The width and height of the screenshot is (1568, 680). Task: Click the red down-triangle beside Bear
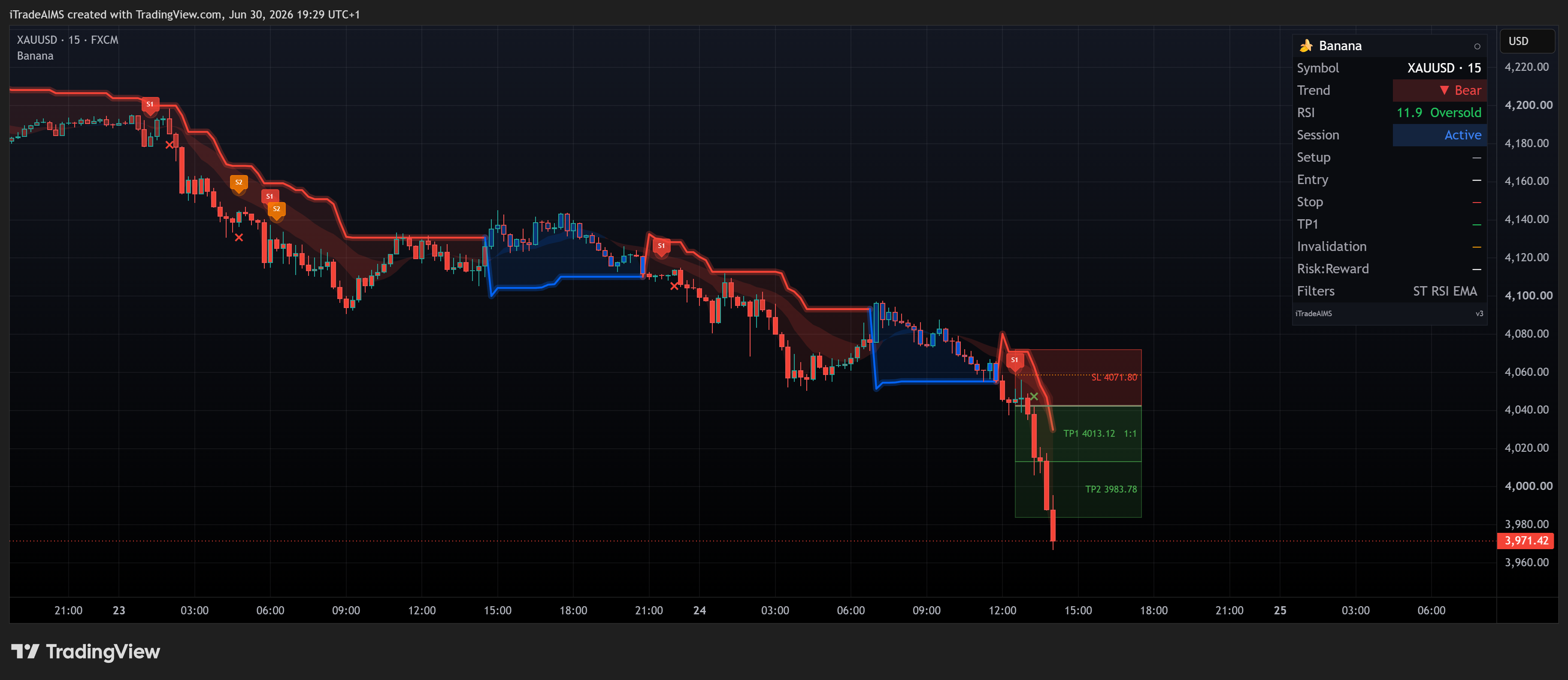point(1444,90)
